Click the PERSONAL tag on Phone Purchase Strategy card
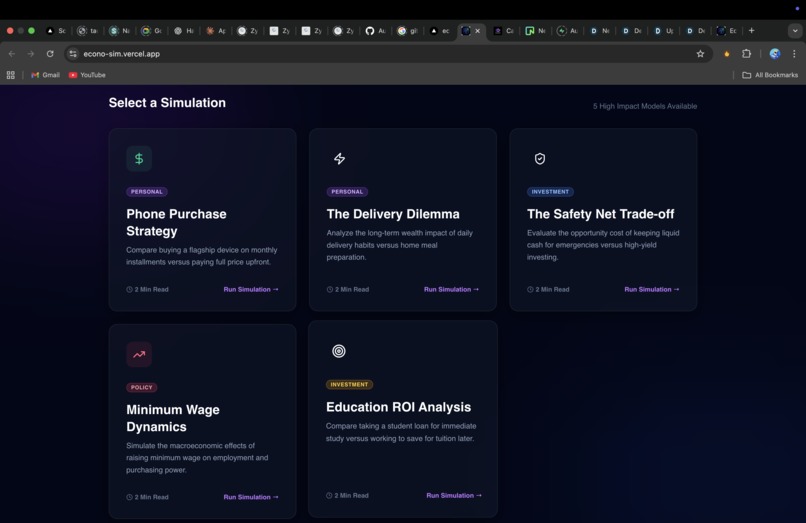806x523 pixels. coord(146,192)
